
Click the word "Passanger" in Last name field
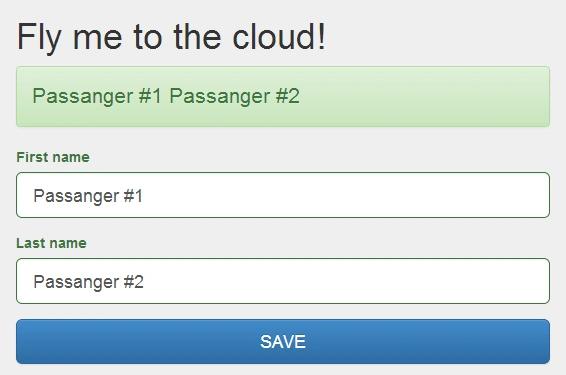click(x=76, y=282)
